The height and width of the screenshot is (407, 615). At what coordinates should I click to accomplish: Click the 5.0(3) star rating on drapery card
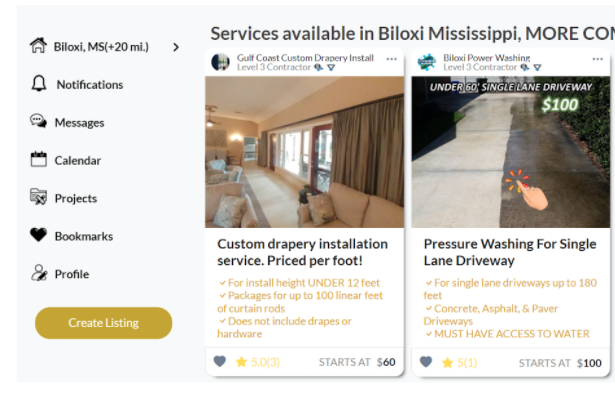[x=258, y=362]
